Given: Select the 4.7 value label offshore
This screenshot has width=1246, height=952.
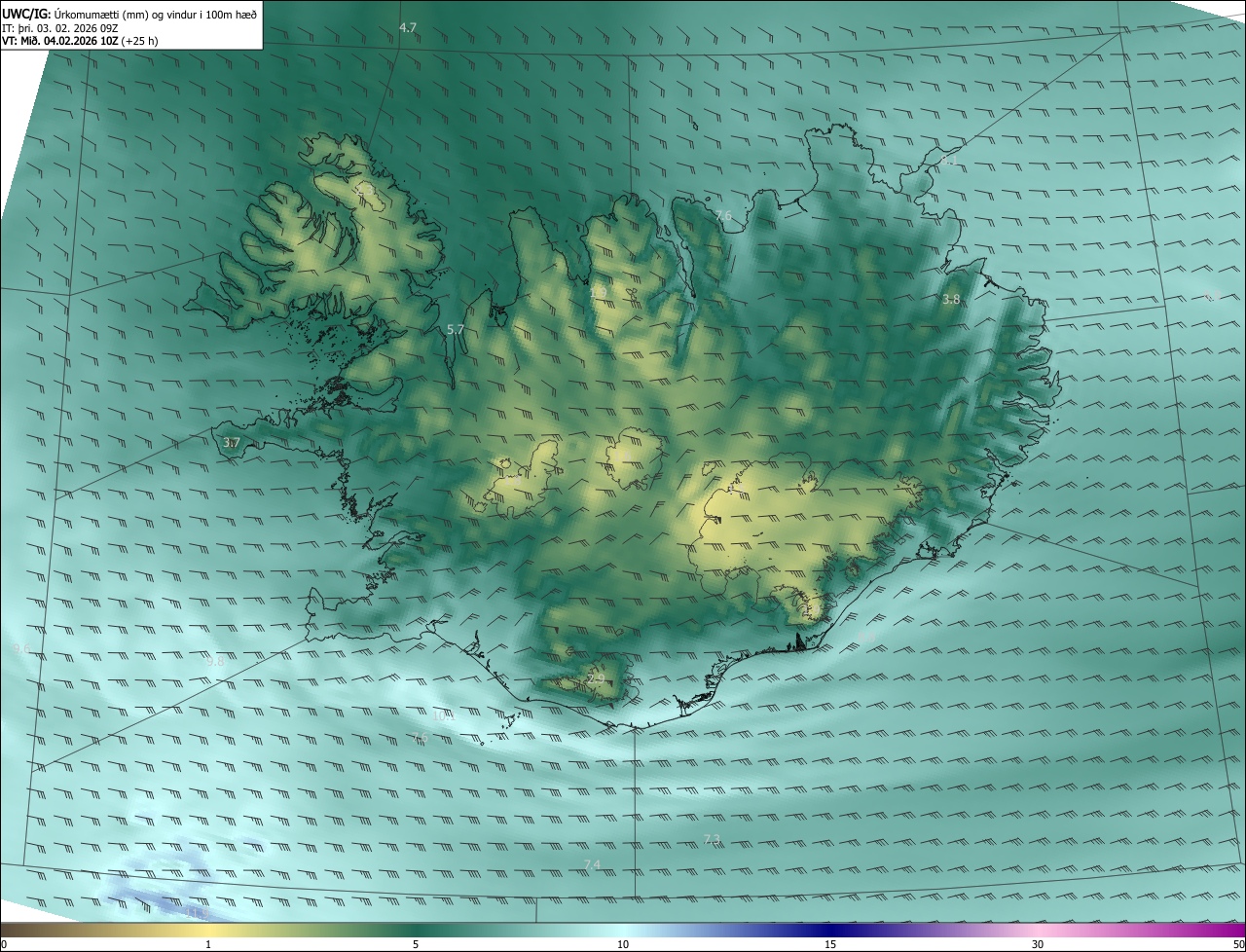Looking at the screenshot, I should [x=408, y=28].
